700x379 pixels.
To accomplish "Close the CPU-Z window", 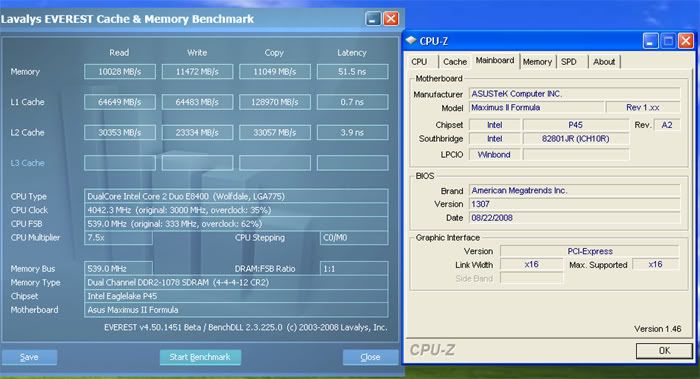I will [x=686, y=41].
